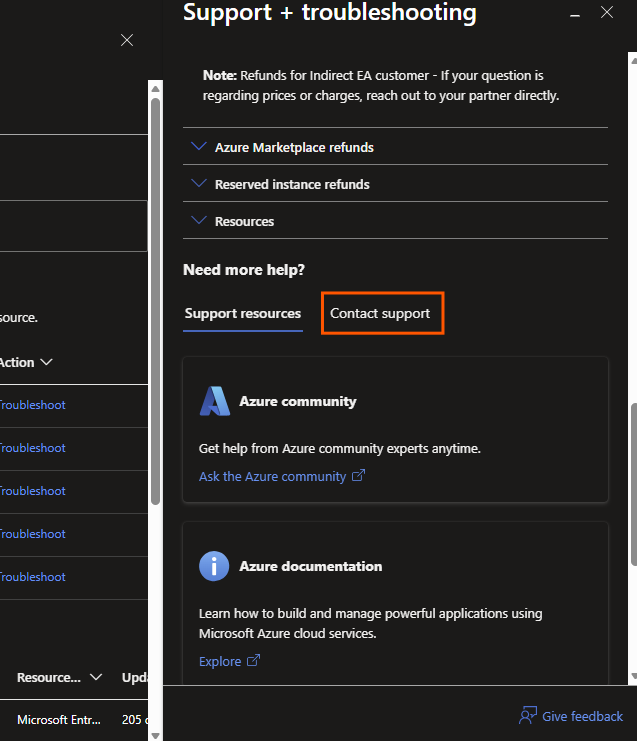Click the fourth Troubleshoot link
Viewport: 637px width, 741px height.
(x=32, y=534)
